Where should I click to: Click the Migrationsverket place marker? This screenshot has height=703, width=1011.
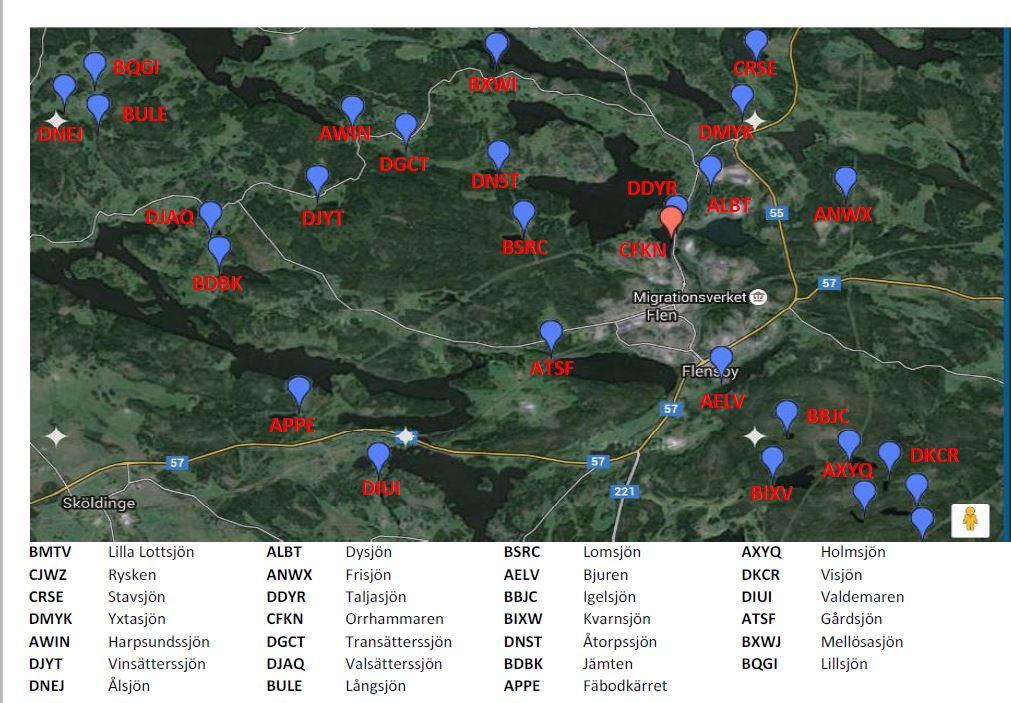pos(759,297)
